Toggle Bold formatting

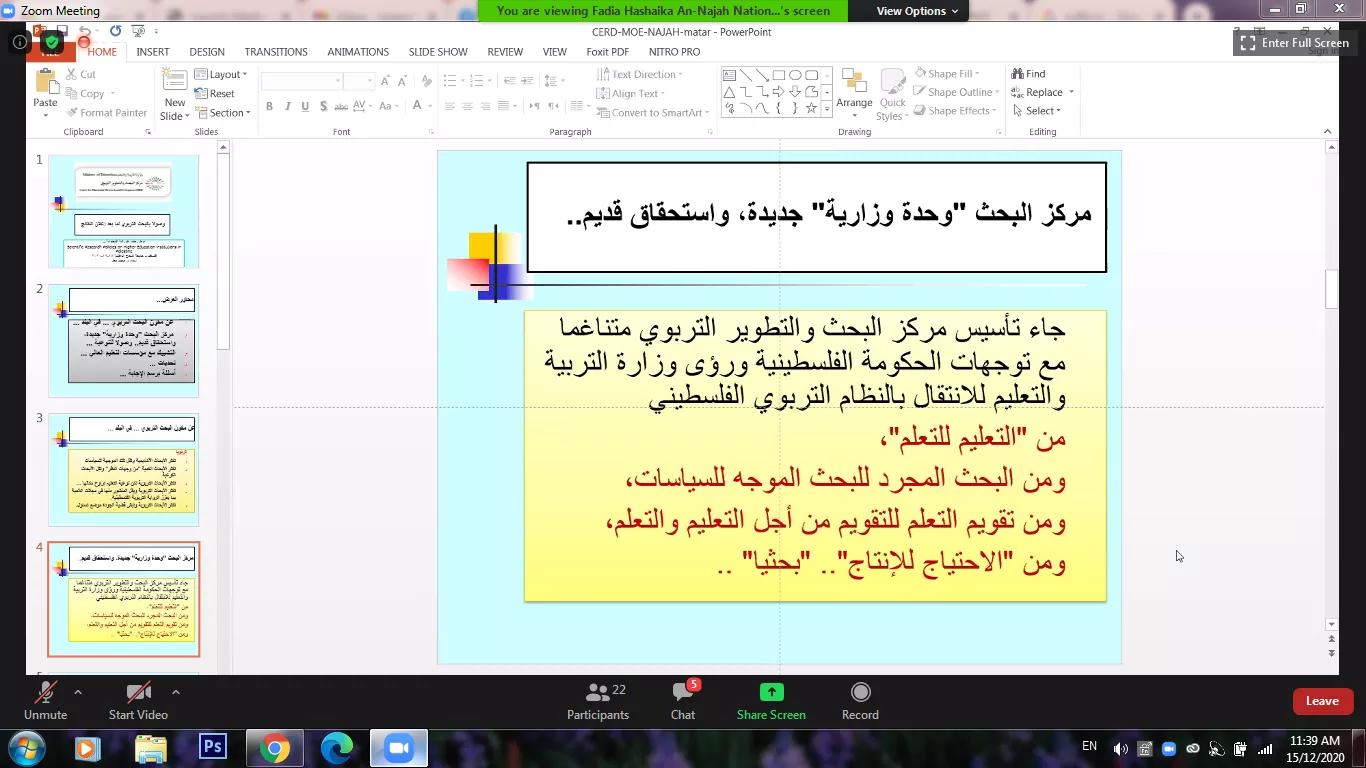(x=269, y=107)
